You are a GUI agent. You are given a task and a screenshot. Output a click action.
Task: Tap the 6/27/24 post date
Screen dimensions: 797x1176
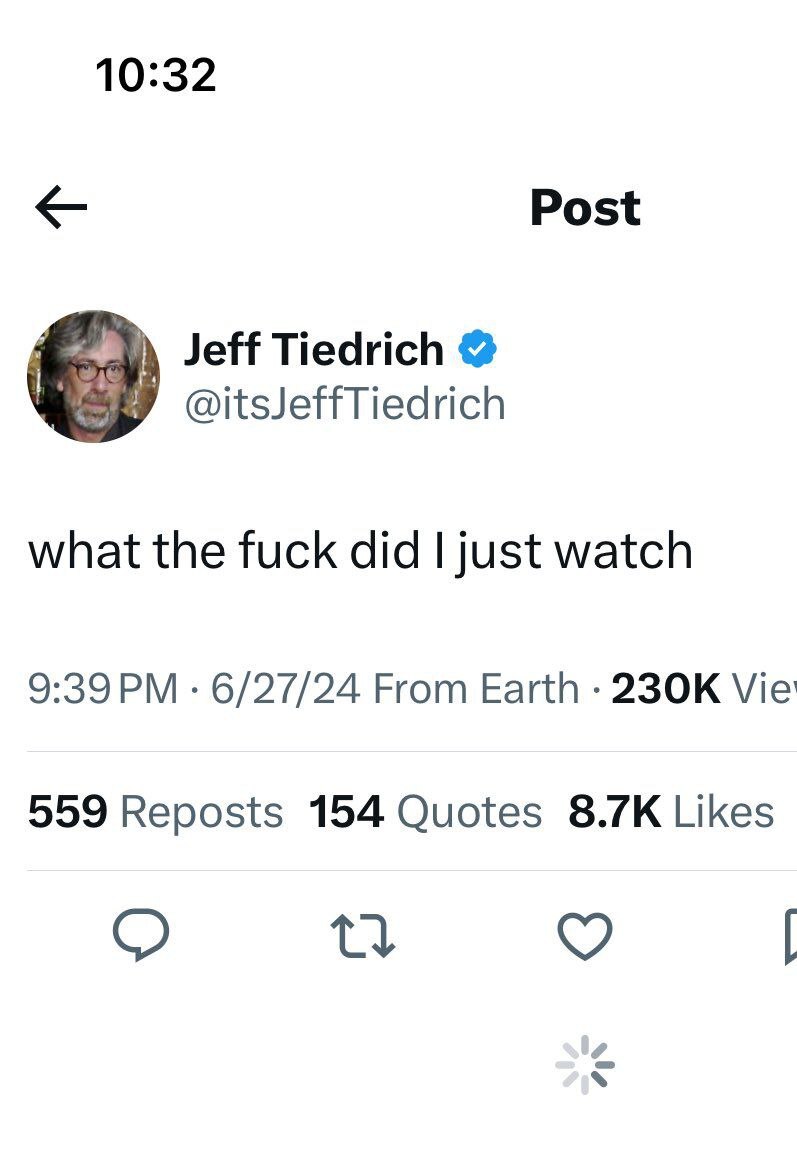[x=285, y=688]
